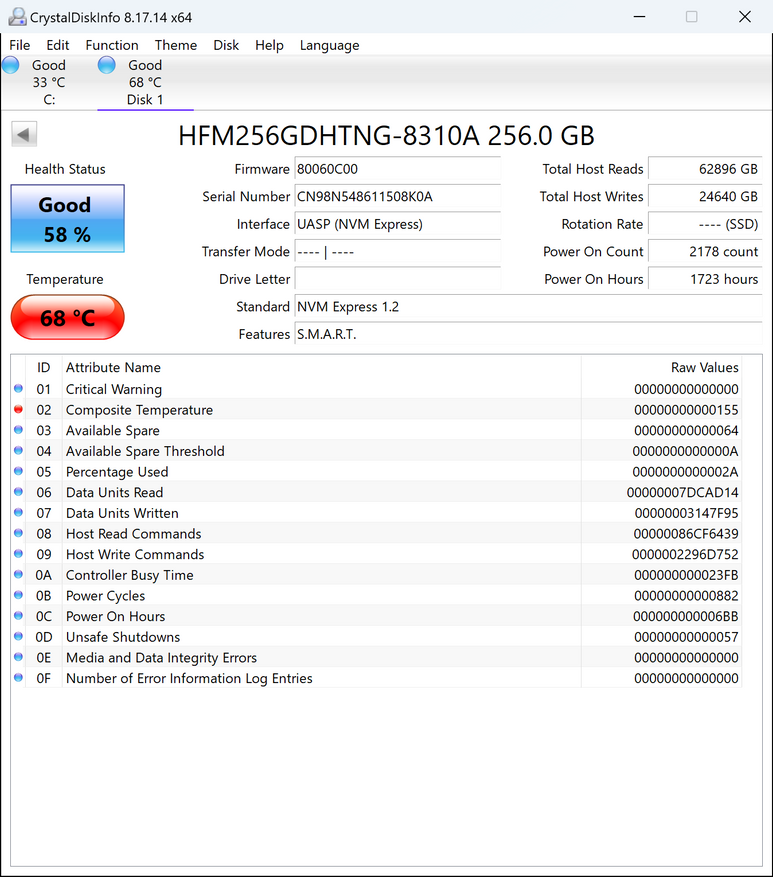
Task: Expand the Language menu
Action: pyautogui.click(x=329, y=45)
